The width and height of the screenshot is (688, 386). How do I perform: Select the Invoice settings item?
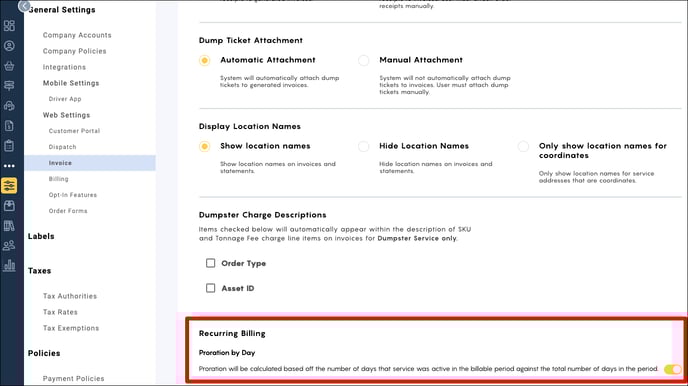pos(90,163)
